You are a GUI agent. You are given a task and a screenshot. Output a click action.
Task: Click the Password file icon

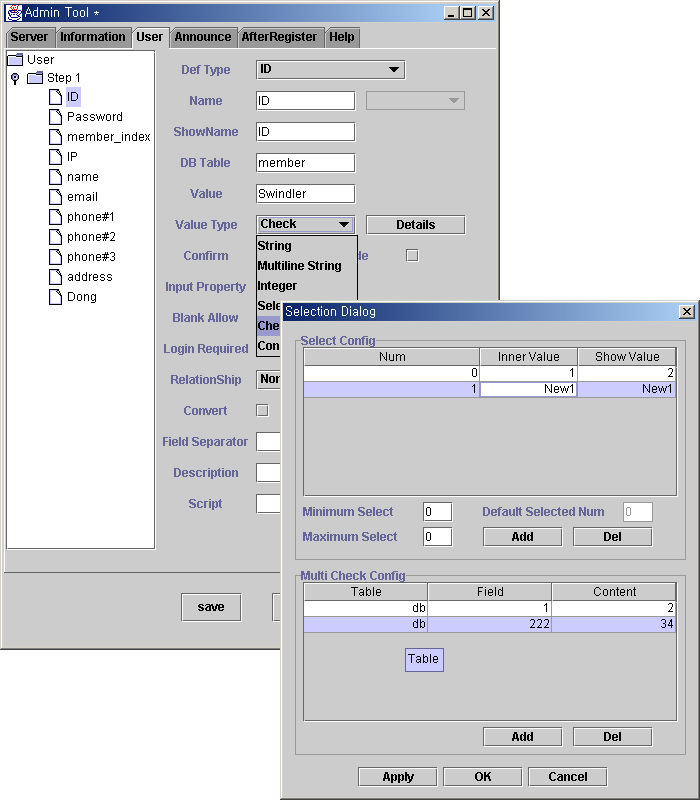tap(56, 117)
